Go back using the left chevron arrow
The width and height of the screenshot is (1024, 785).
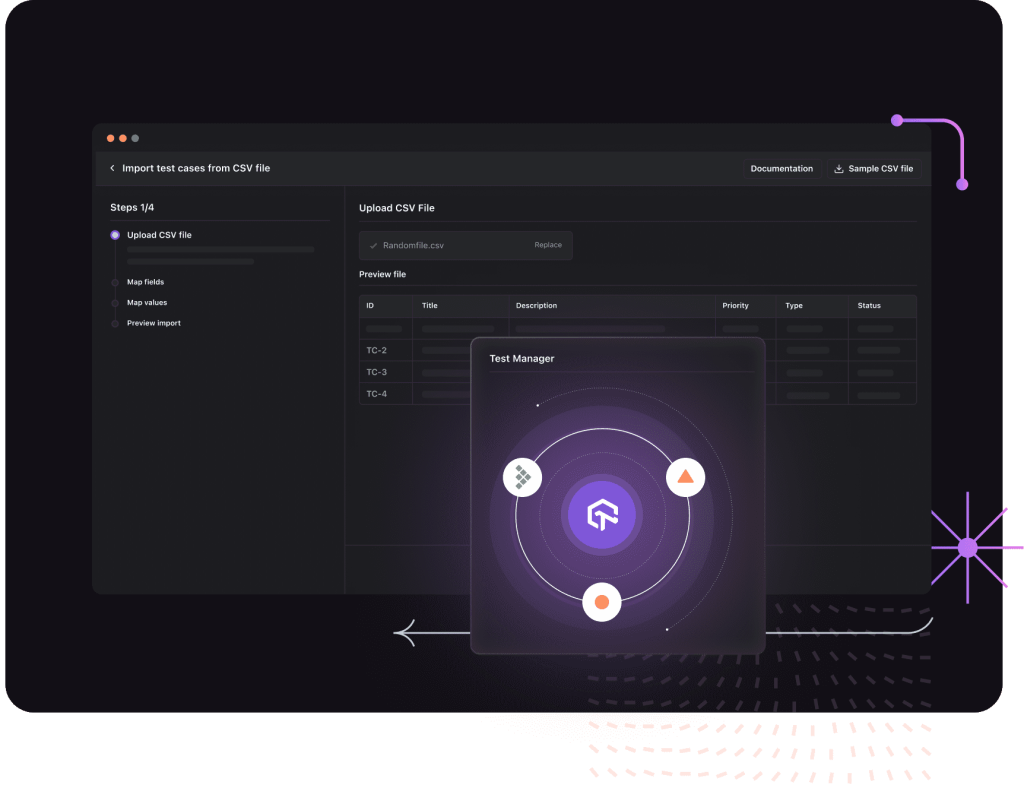pos(112,168)
